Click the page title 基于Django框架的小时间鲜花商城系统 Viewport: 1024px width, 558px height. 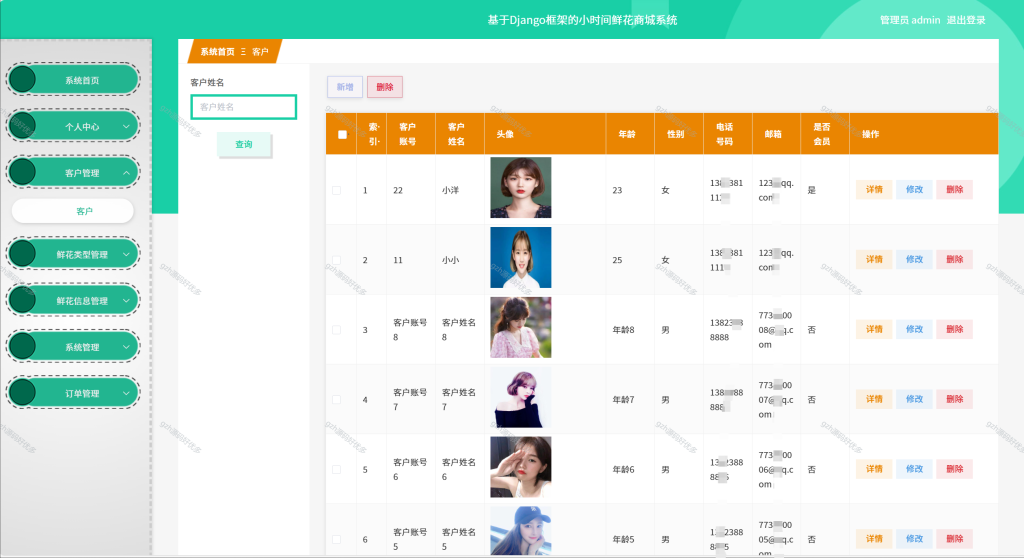click(x=582, y=20)
